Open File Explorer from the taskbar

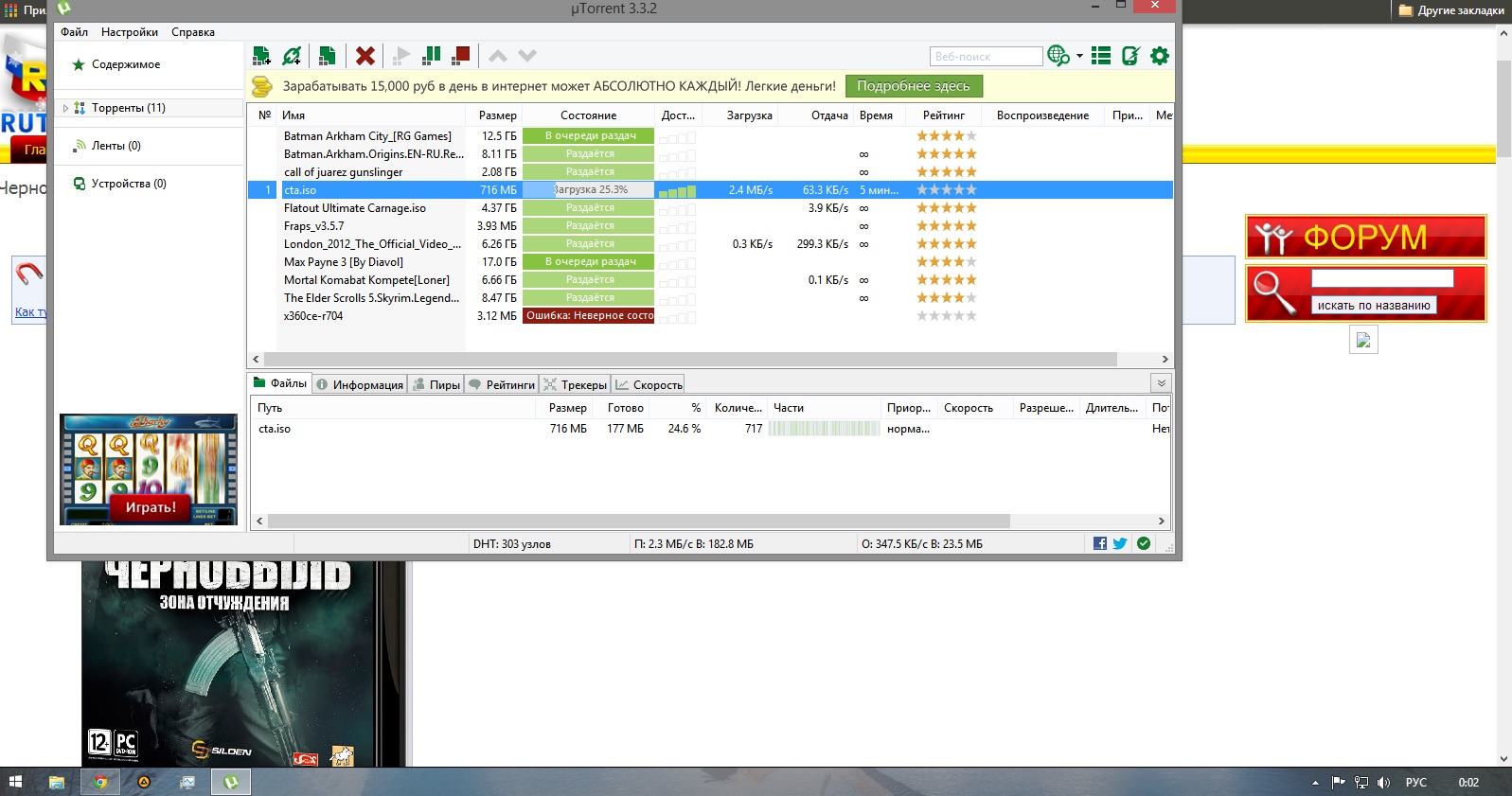[x=57, y=782]
